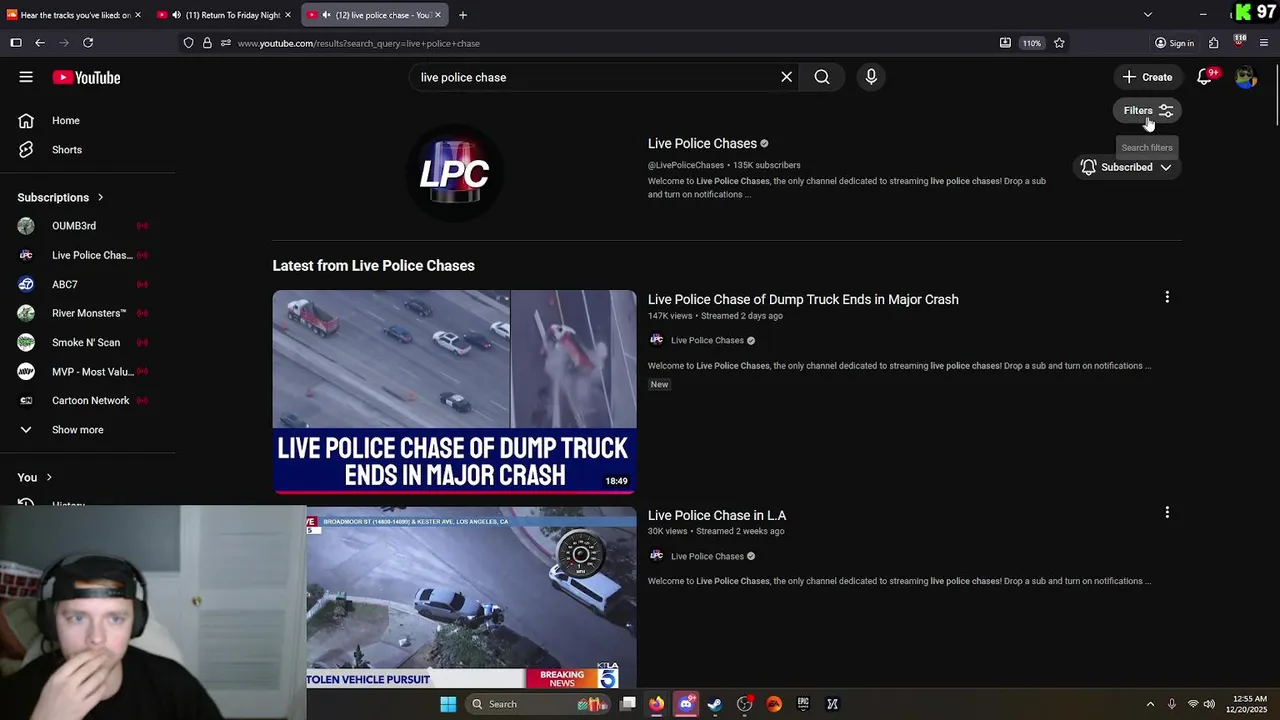Open options for the Dump Truck video
1280x720 pixels.
(x=1167, y=297)
